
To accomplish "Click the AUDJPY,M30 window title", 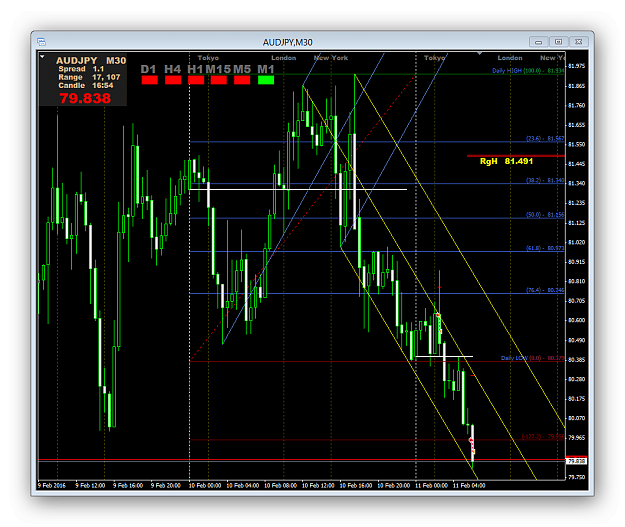I will (x=287, y=42).
